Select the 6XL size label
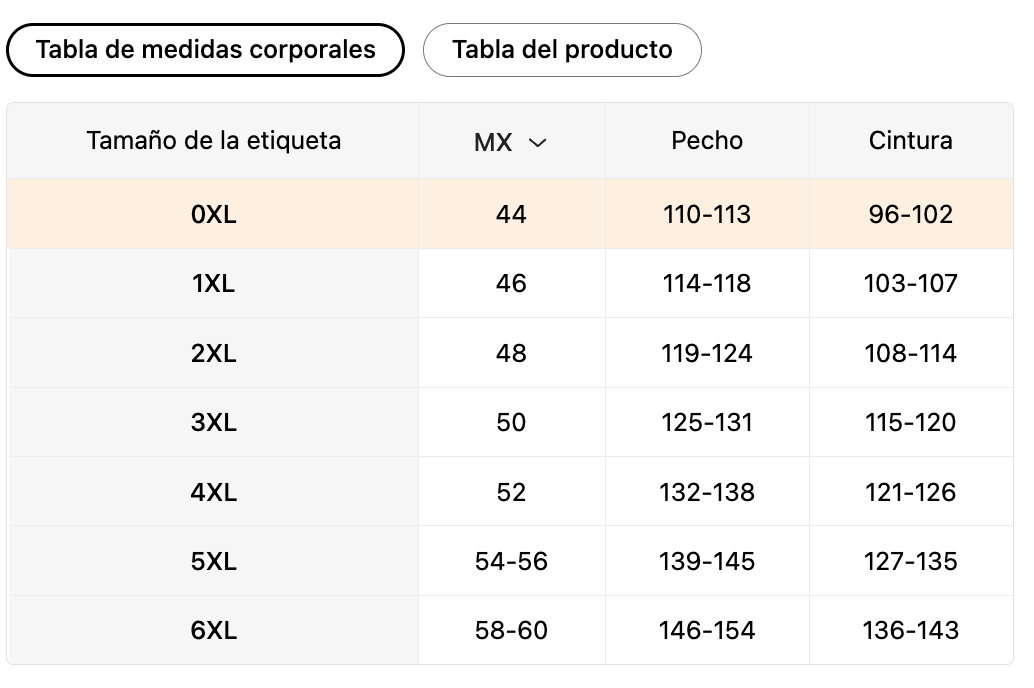This screenshot has width=1034, height=688. click(x=213, y=631)
